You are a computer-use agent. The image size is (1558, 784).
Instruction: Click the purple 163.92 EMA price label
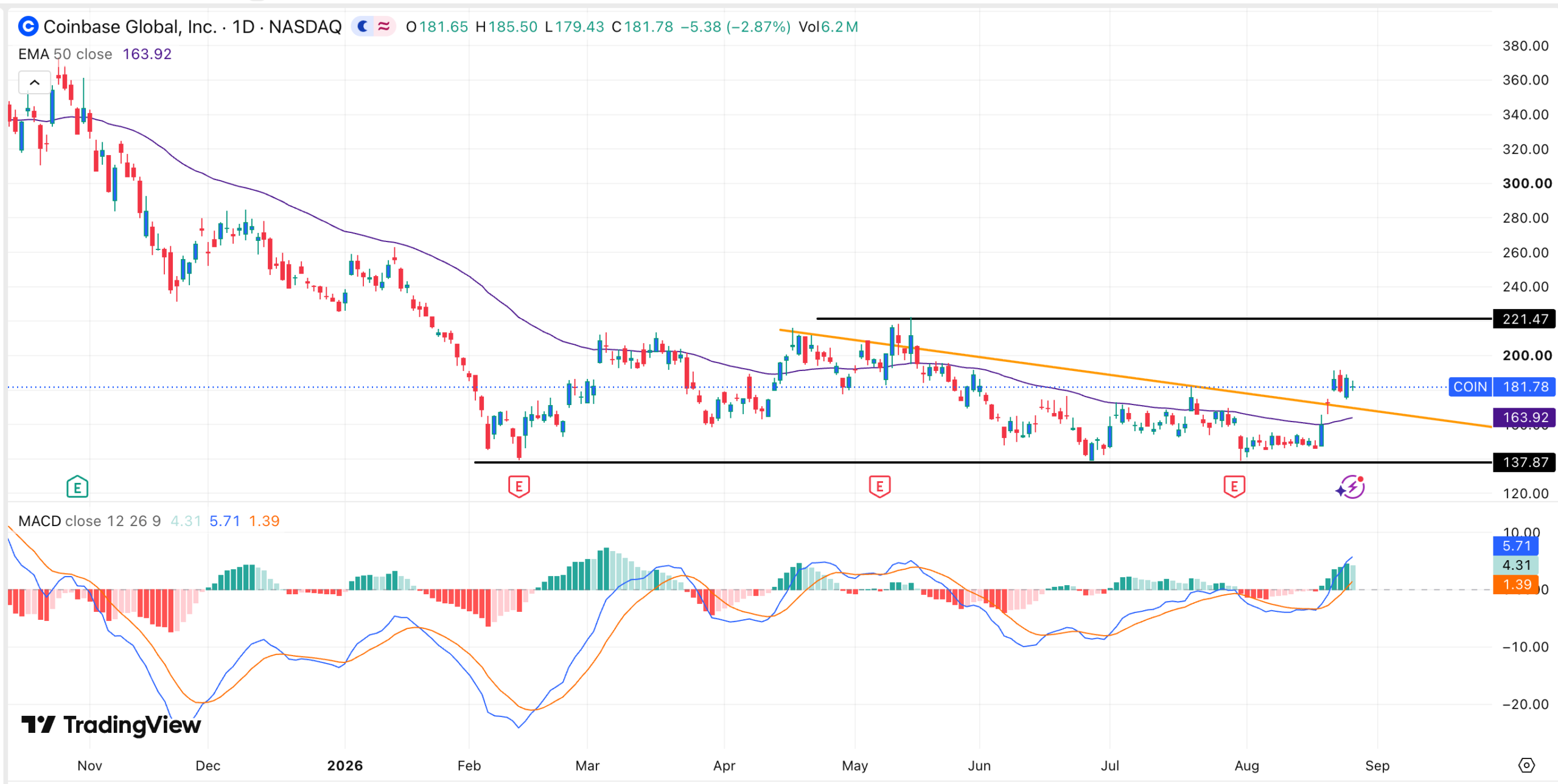pos(1524,417)
